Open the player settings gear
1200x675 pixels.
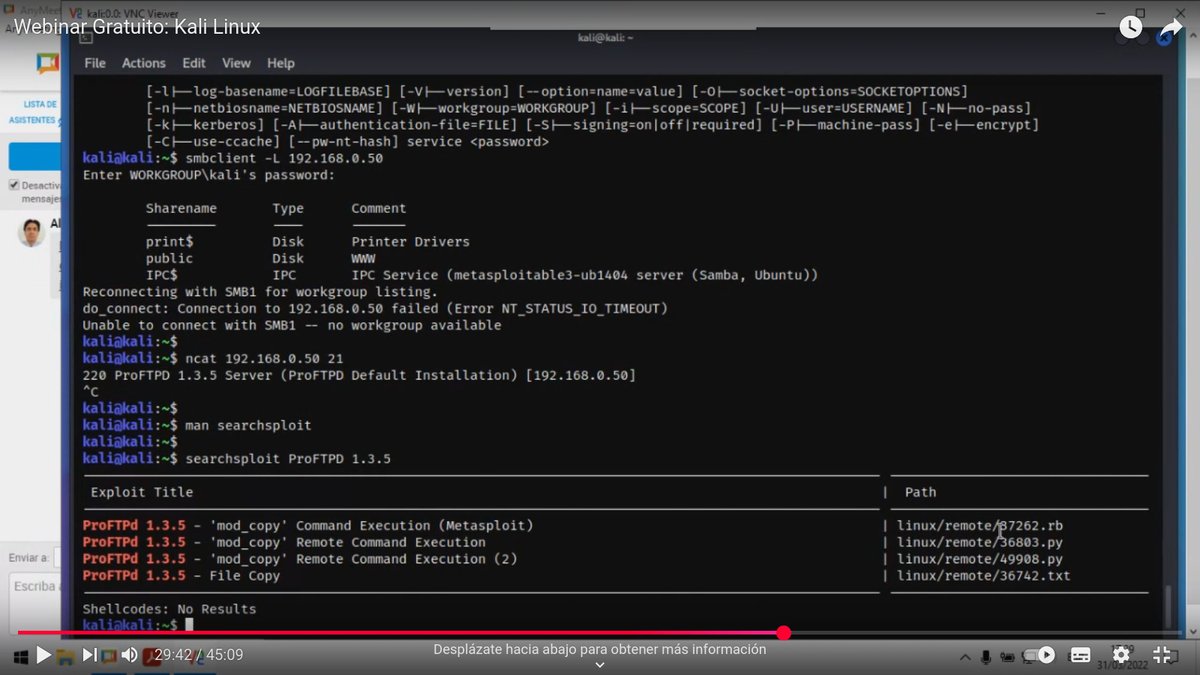coord(1121,655)
